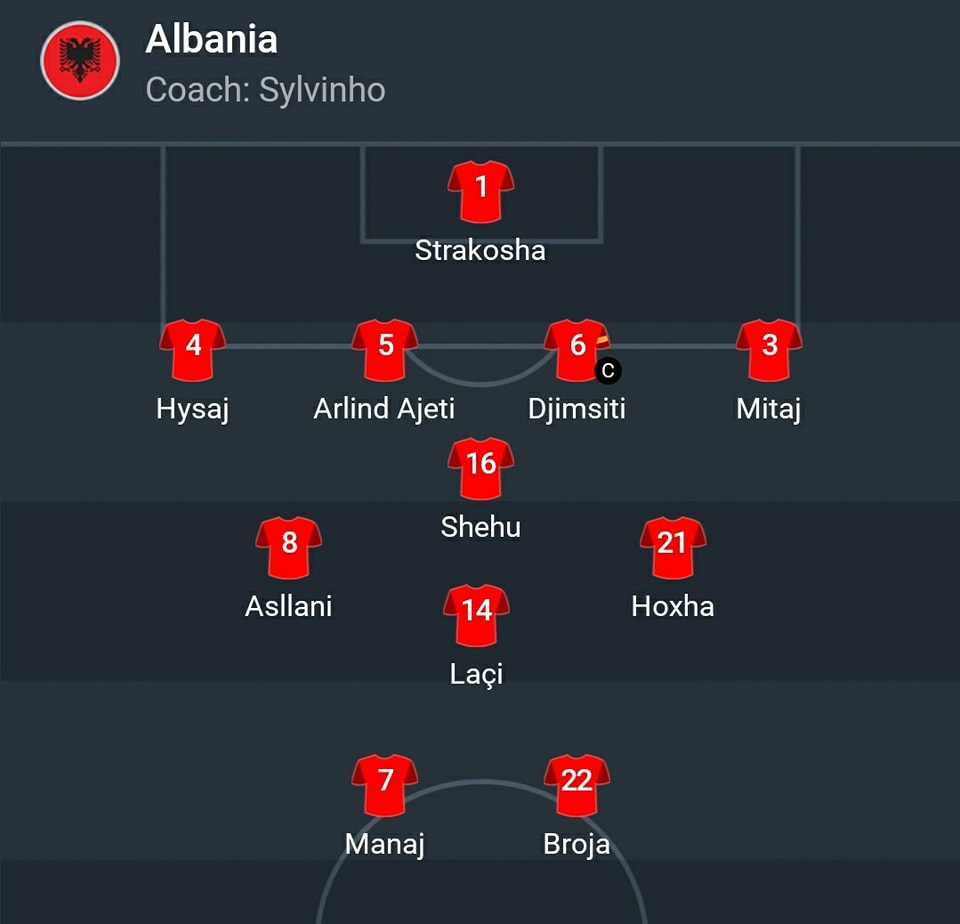Click the Broja player name label
The width and height of the screenshot is (960, 924).
(577, 845)
